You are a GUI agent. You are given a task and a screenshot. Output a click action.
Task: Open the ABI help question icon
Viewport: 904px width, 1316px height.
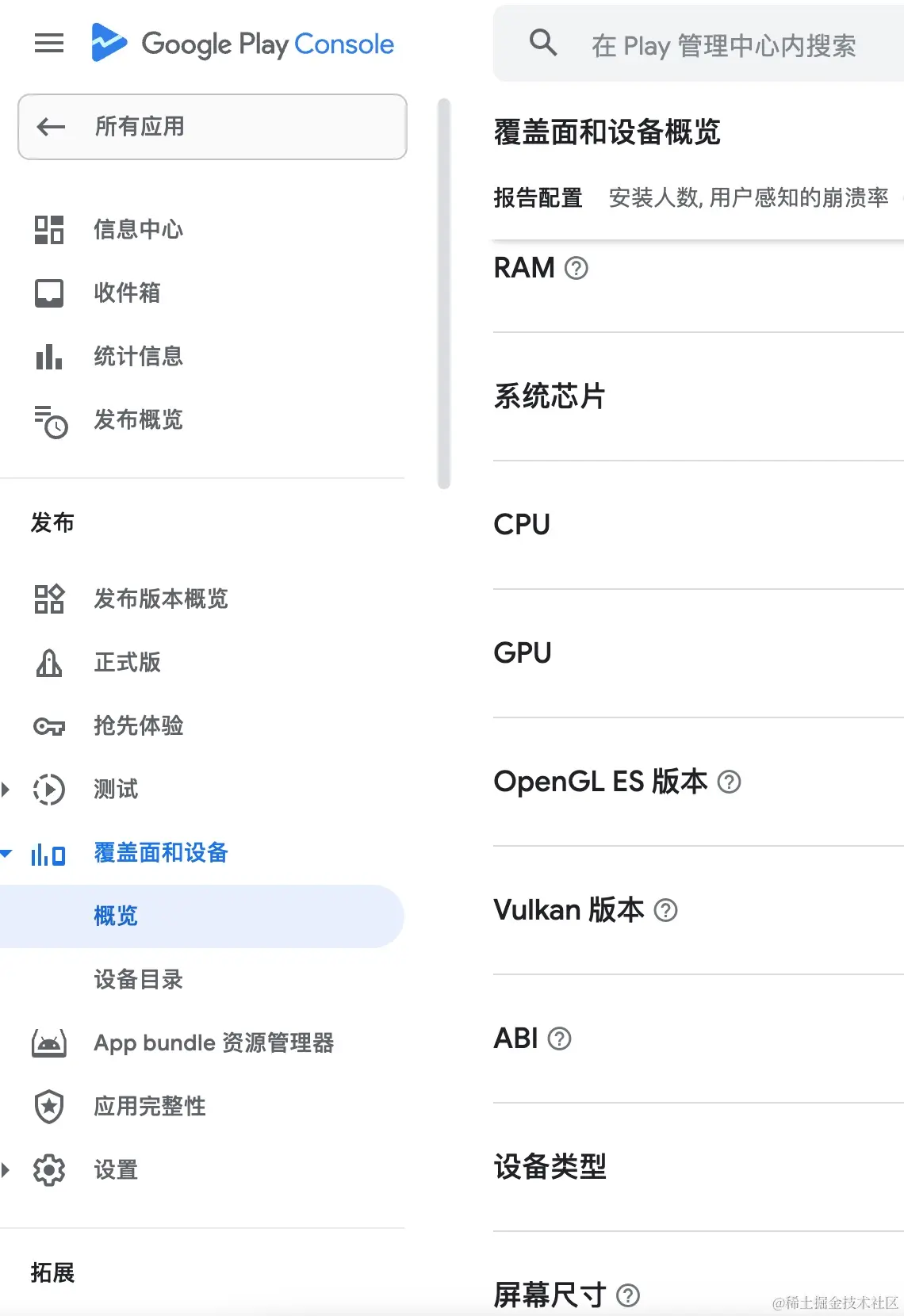coord(560,1039)
